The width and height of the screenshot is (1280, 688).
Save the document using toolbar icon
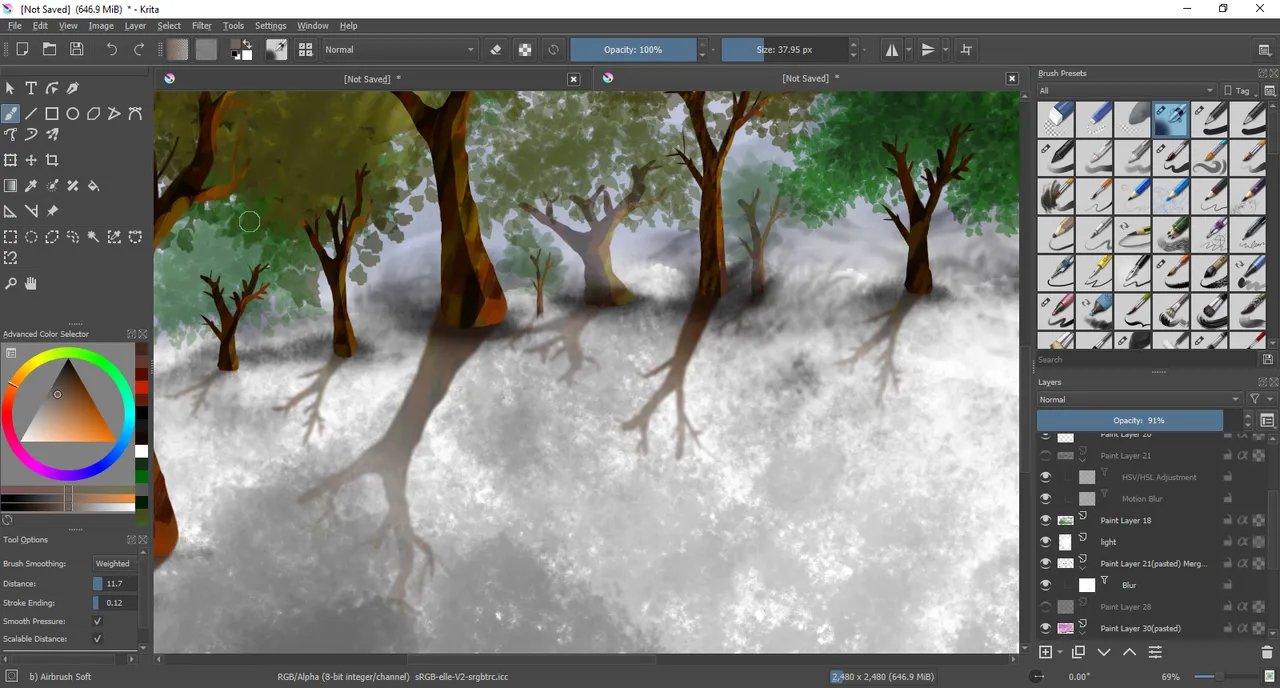(76, 49)
